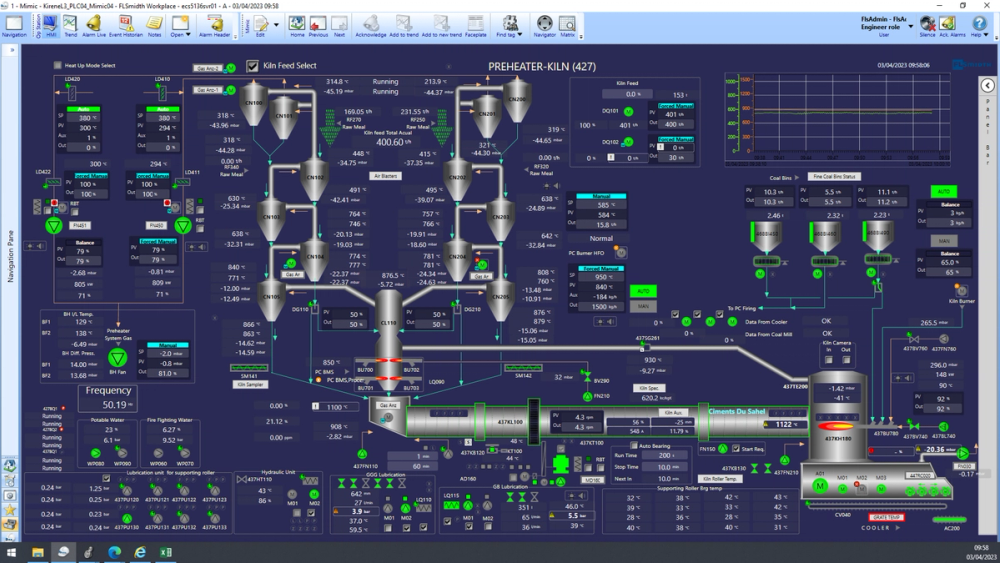The width and height of the screenshot is (1000, 563).
Task: Toggle the Start Req. checkbox
Action: (736, 448)
